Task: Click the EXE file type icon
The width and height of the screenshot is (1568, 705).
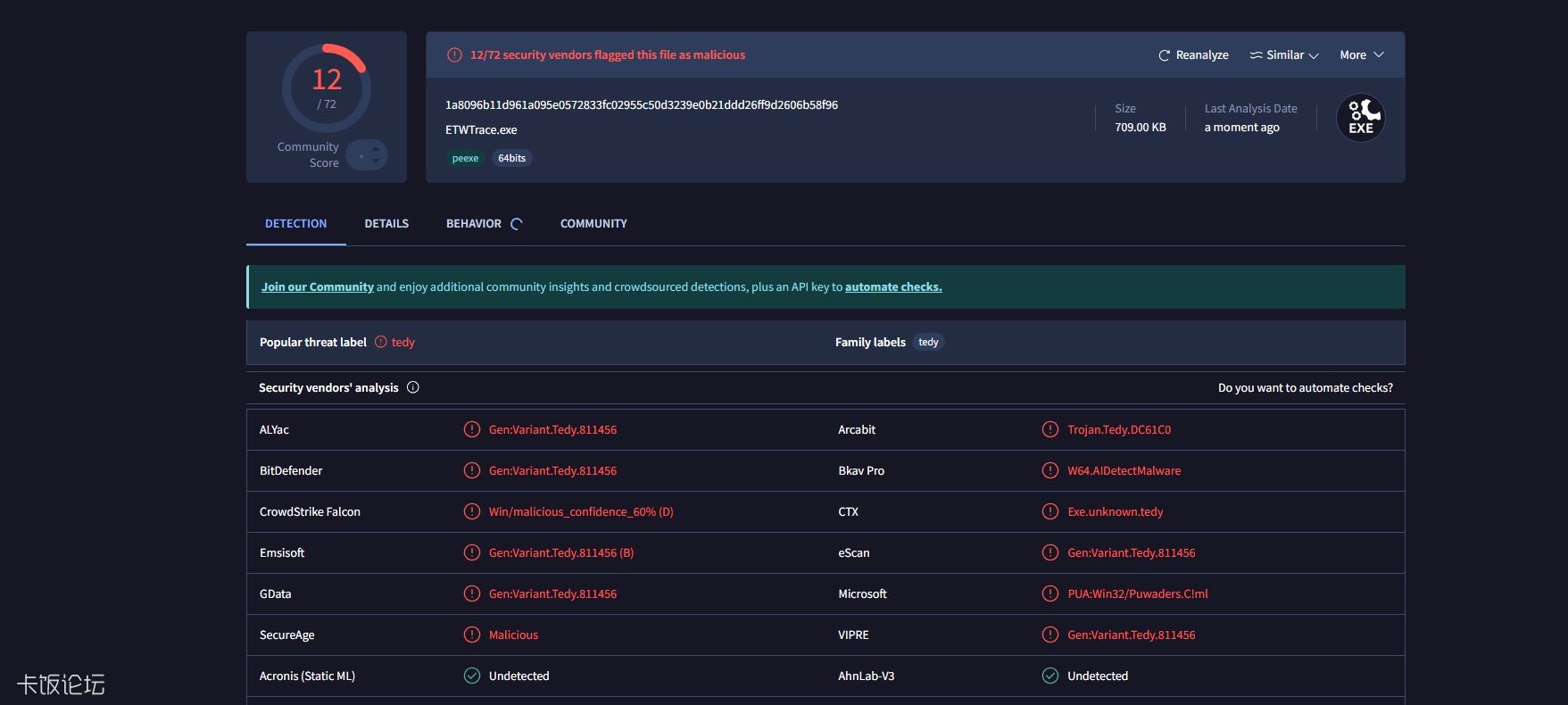Action: [x=1360, y=118]
